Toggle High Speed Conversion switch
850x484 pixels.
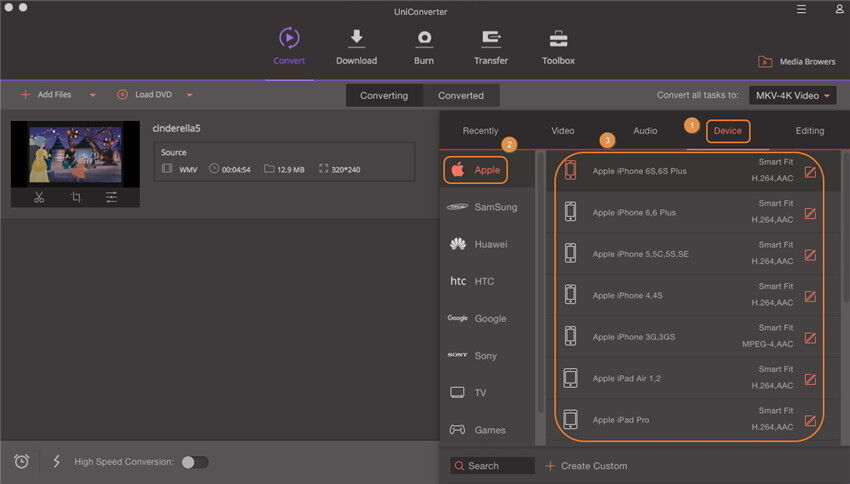pos(195,462)
